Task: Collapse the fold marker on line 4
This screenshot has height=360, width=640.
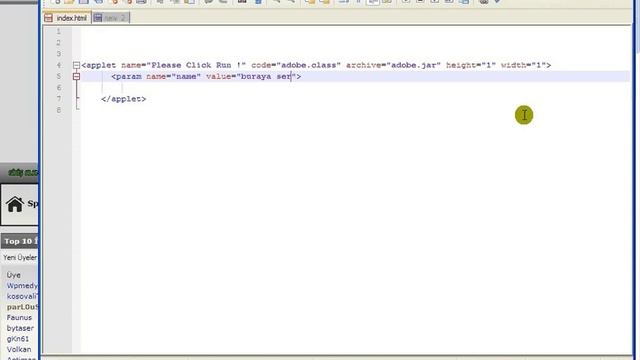Action: [76, 65]
